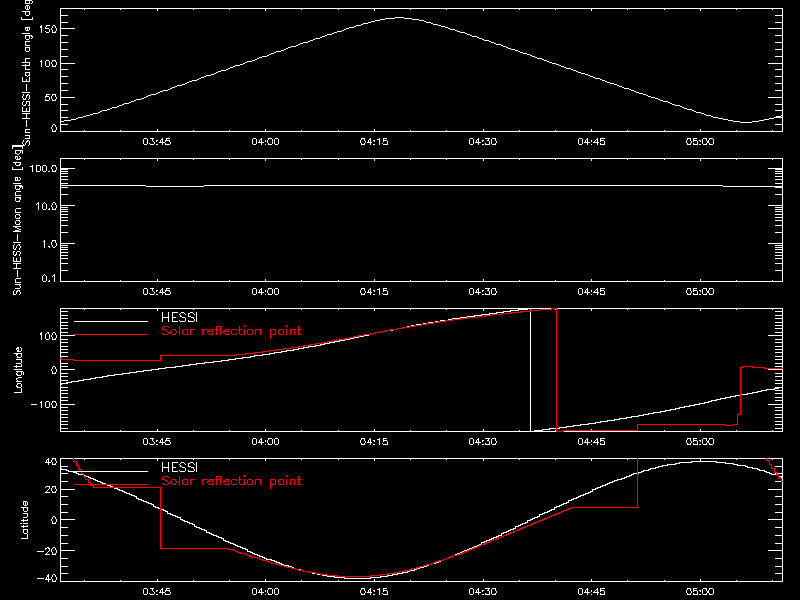
Task: Click the '100' tick of Earth angle plot
Action: point(49,64)
